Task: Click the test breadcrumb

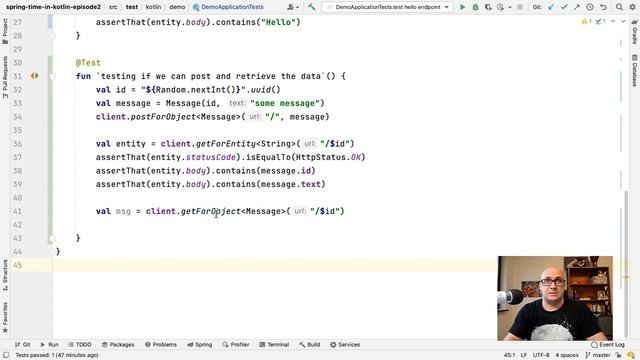Action: click(x=132, y=7)
